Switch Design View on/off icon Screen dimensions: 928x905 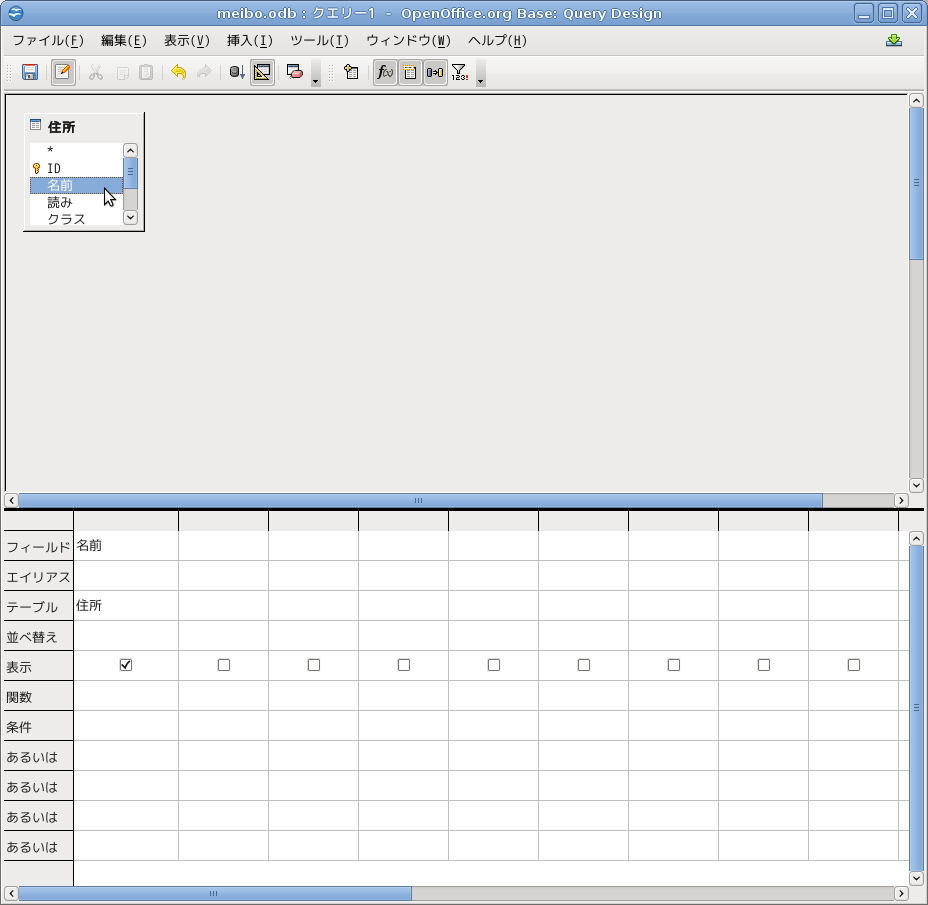[x=262, y=72]
